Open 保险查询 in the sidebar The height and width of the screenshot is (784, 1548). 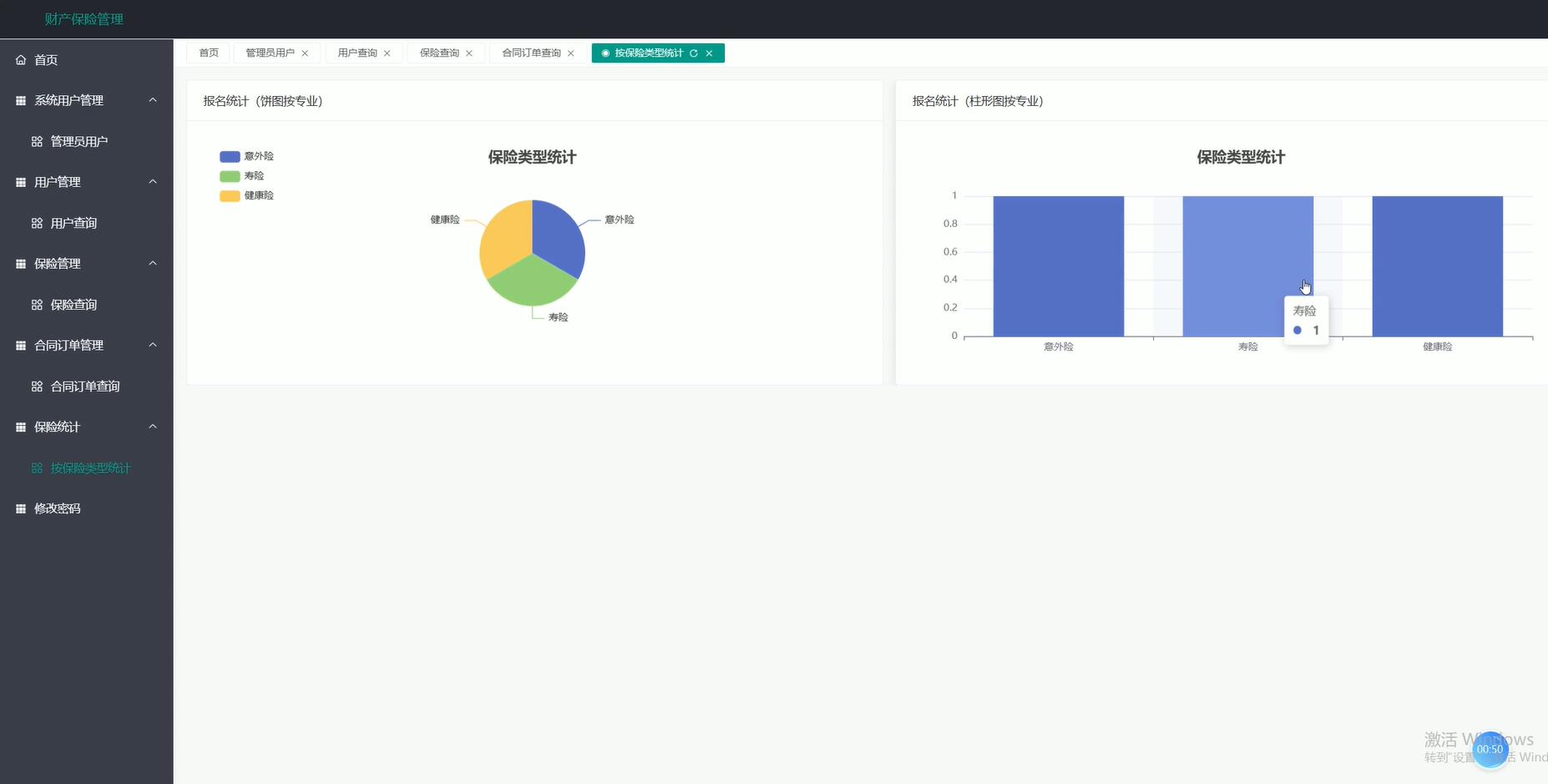73,305
